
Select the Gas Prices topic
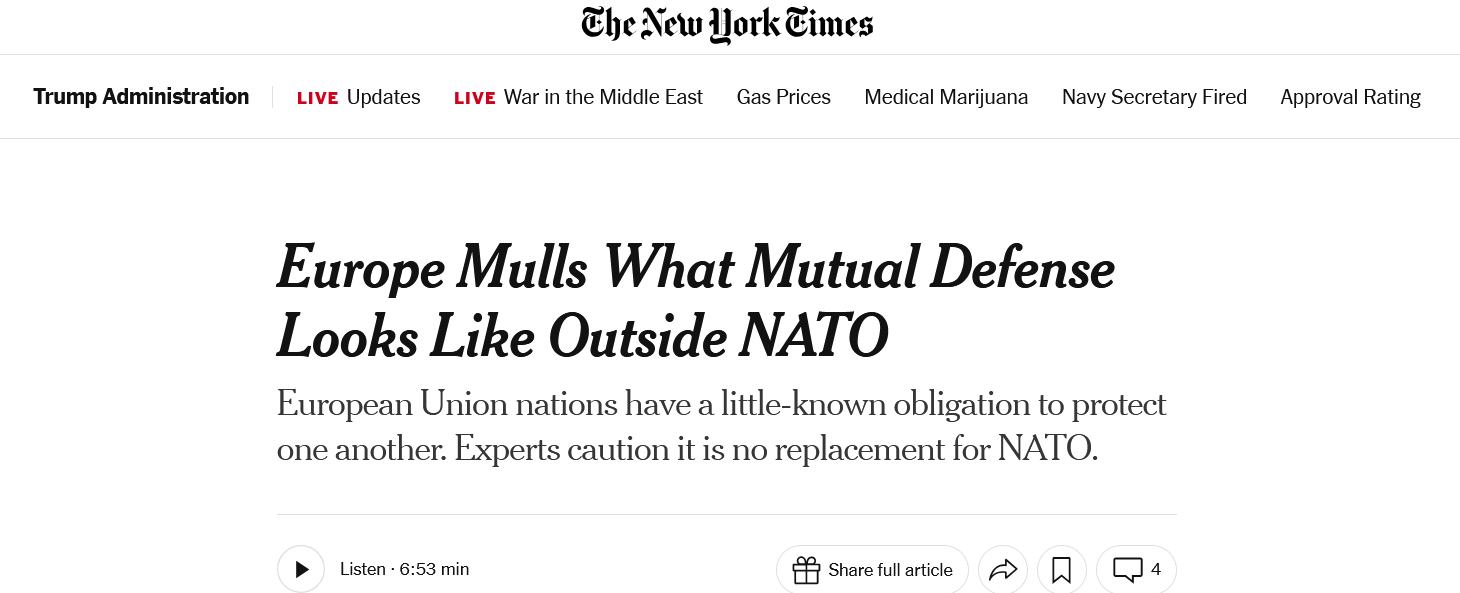783,97
